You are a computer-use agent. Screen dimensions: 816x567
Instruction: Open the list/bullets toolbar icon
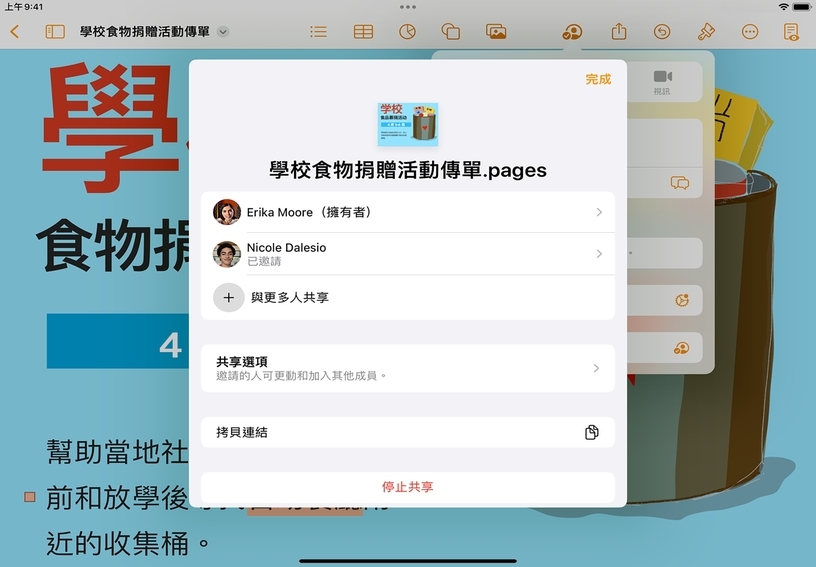click(x=318, y=32)
